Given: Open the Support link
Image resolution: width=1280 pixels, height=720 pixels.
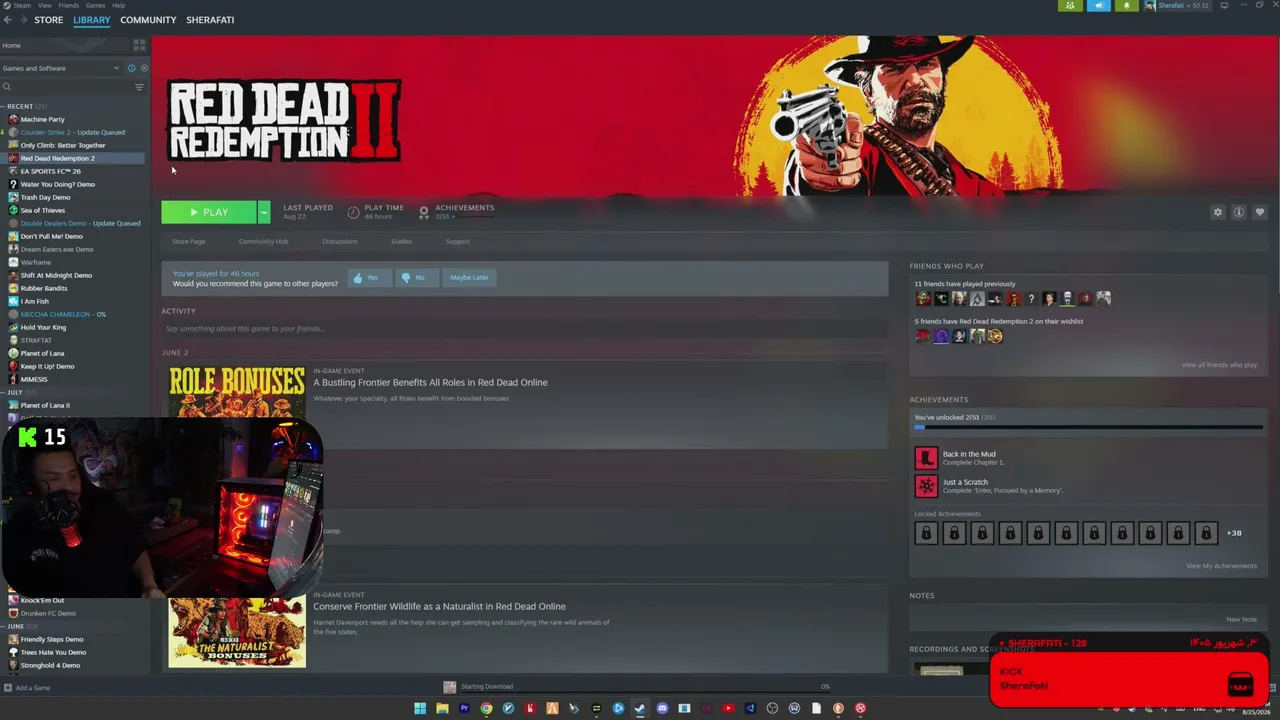Looking at the screenshot, I should [457, 241].
